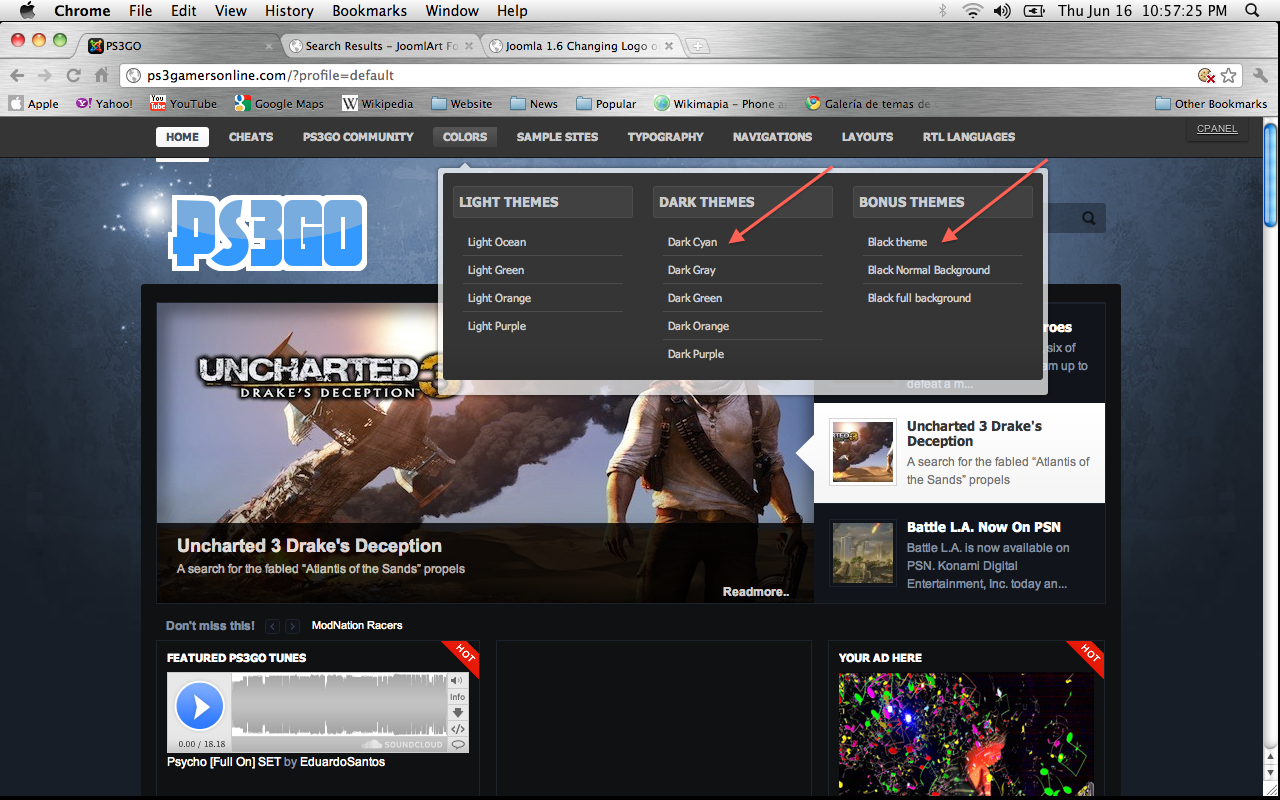Open the View menu

pos(230,11)
